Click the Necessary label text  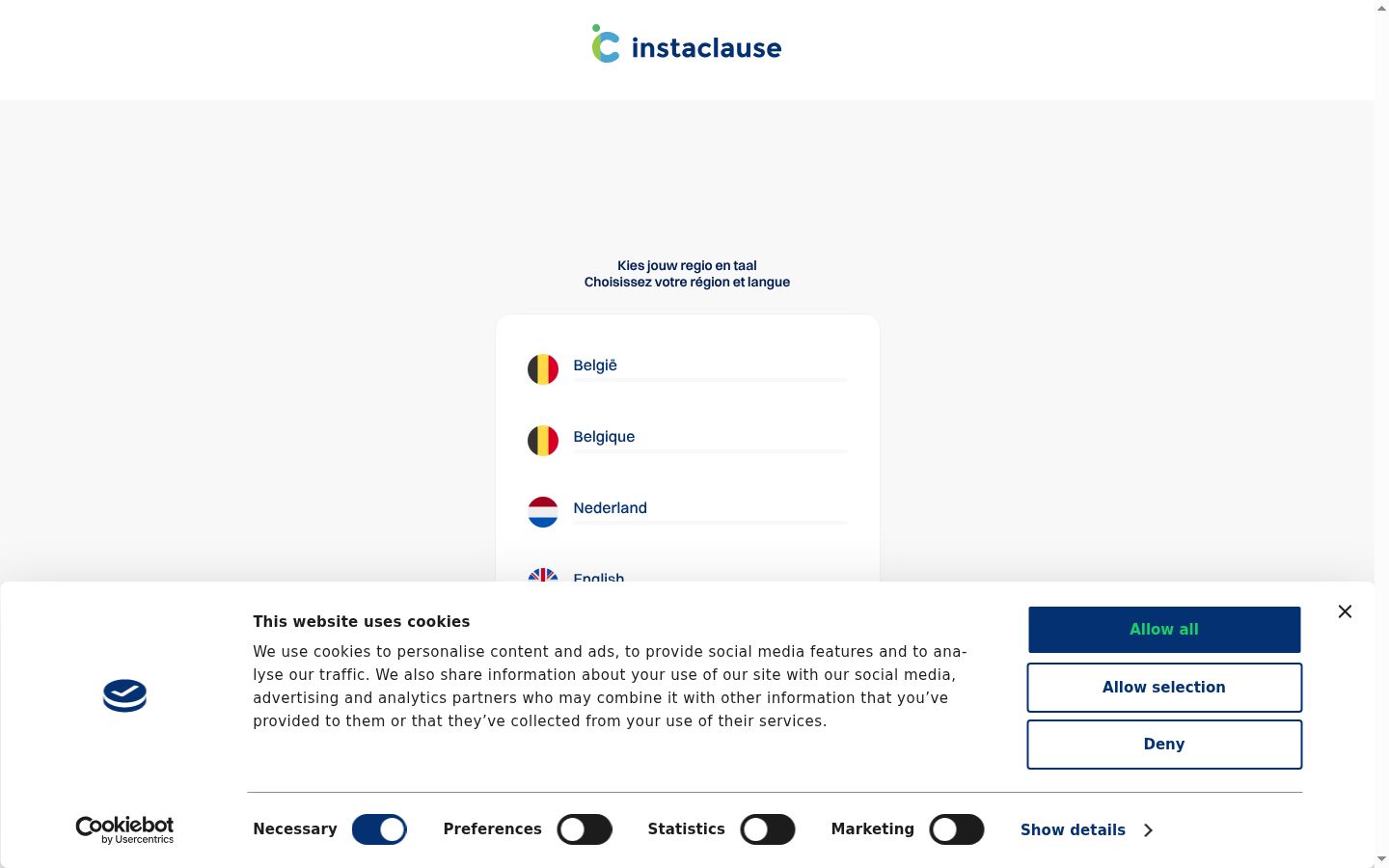pos(295,829)
